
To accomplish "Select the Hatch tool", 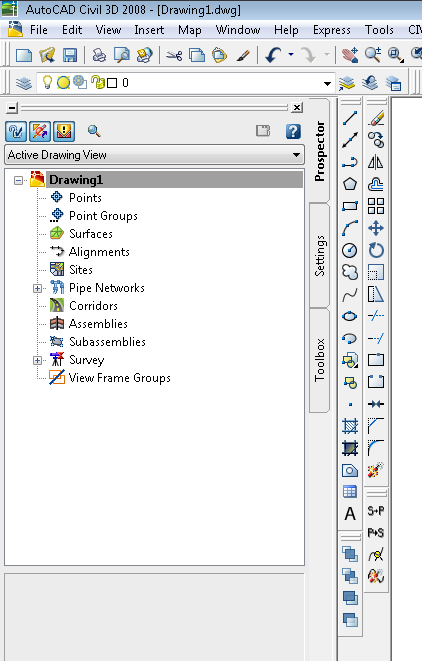I will pos(350,426).
